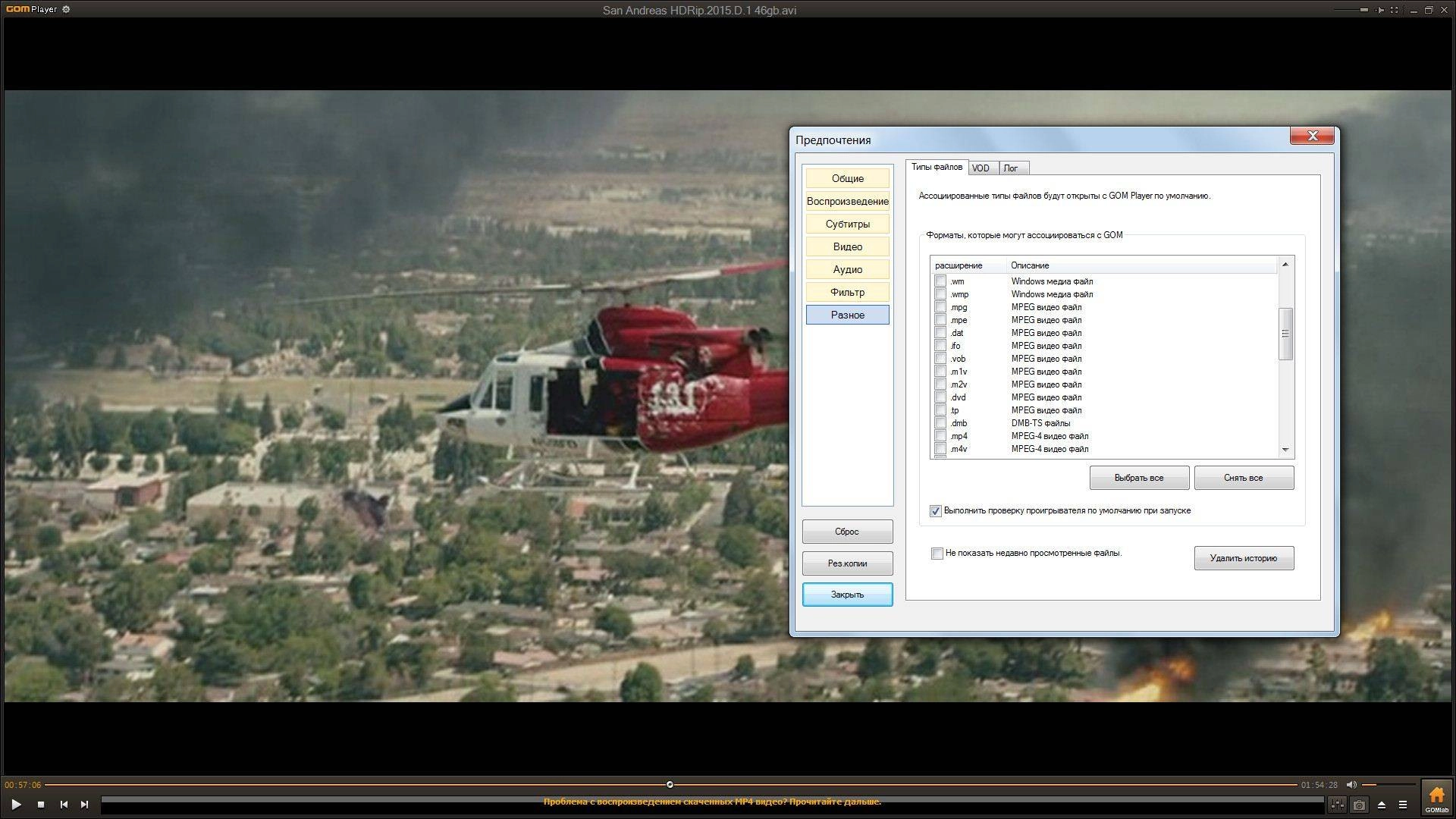Click the eject (open file) icon

[x=1382, y=805]
